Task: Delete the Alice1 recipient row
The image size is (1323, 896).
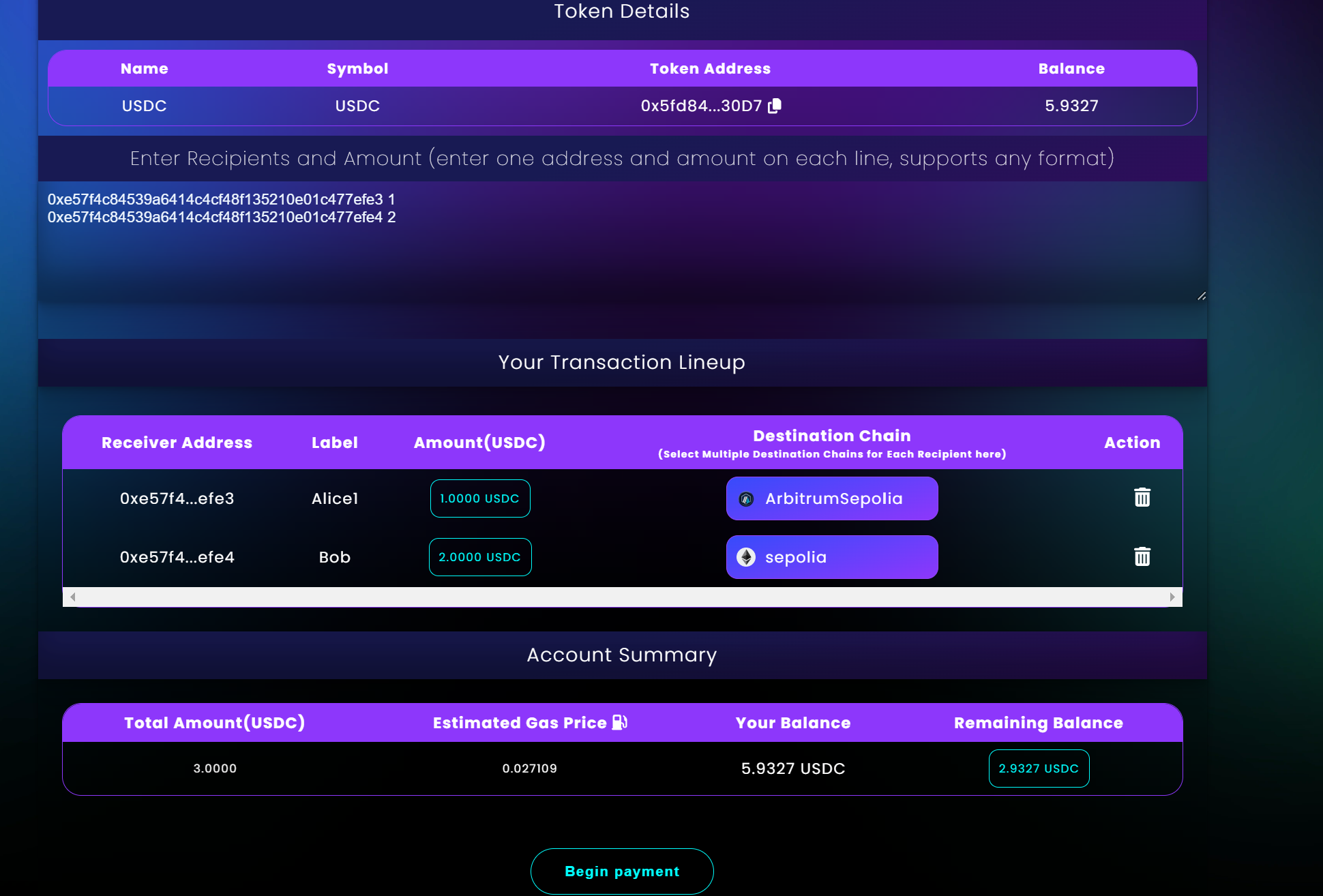Action: pyautogui.click(x=1142, y=498)
